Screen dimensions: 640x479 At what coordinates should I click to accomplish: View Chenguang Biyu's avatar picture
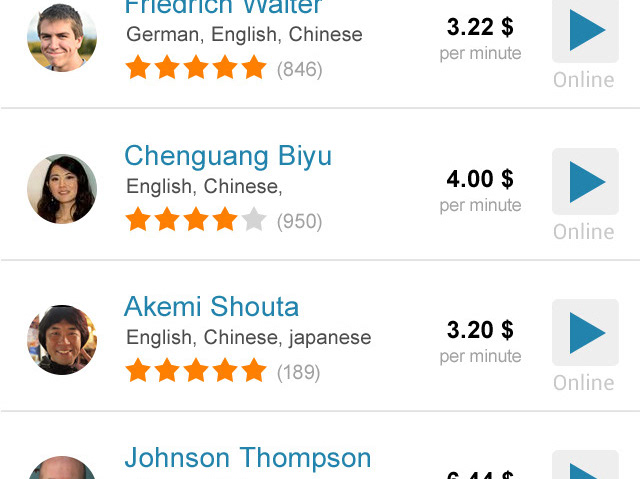[62, 188]
